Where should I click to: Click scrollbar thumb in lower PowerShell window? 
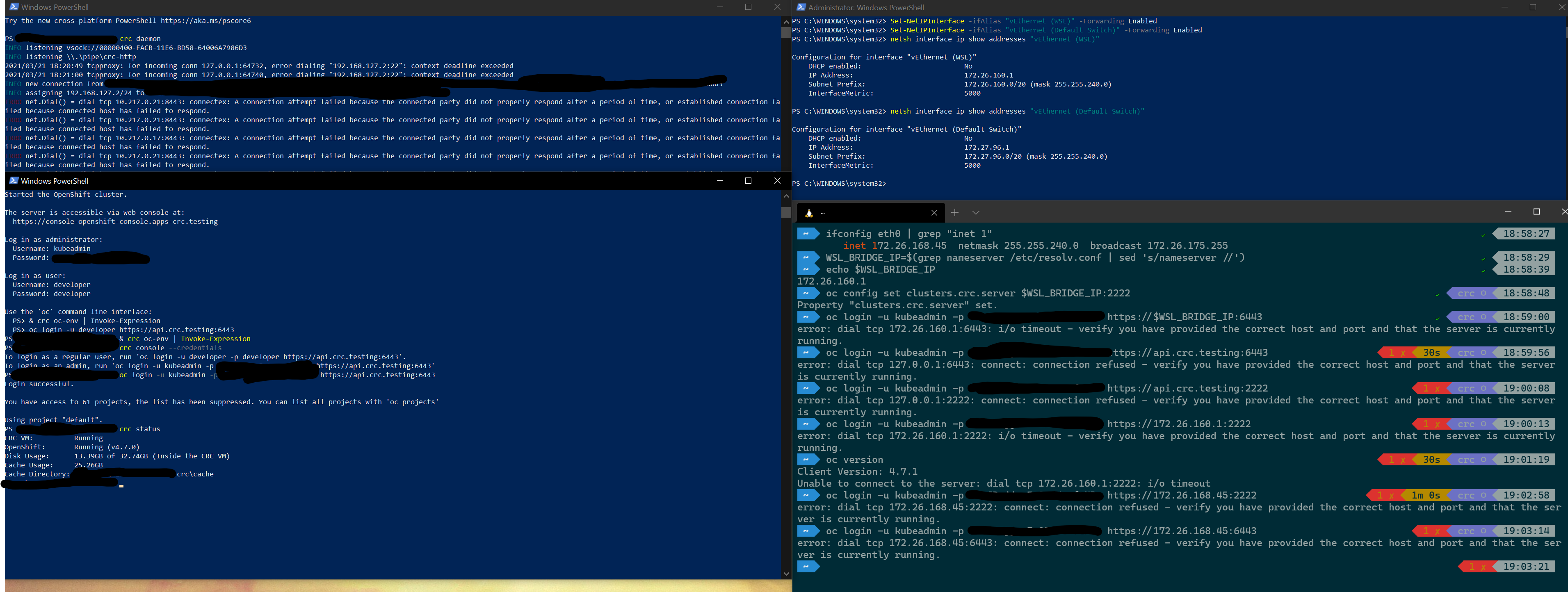pos(786,212)
